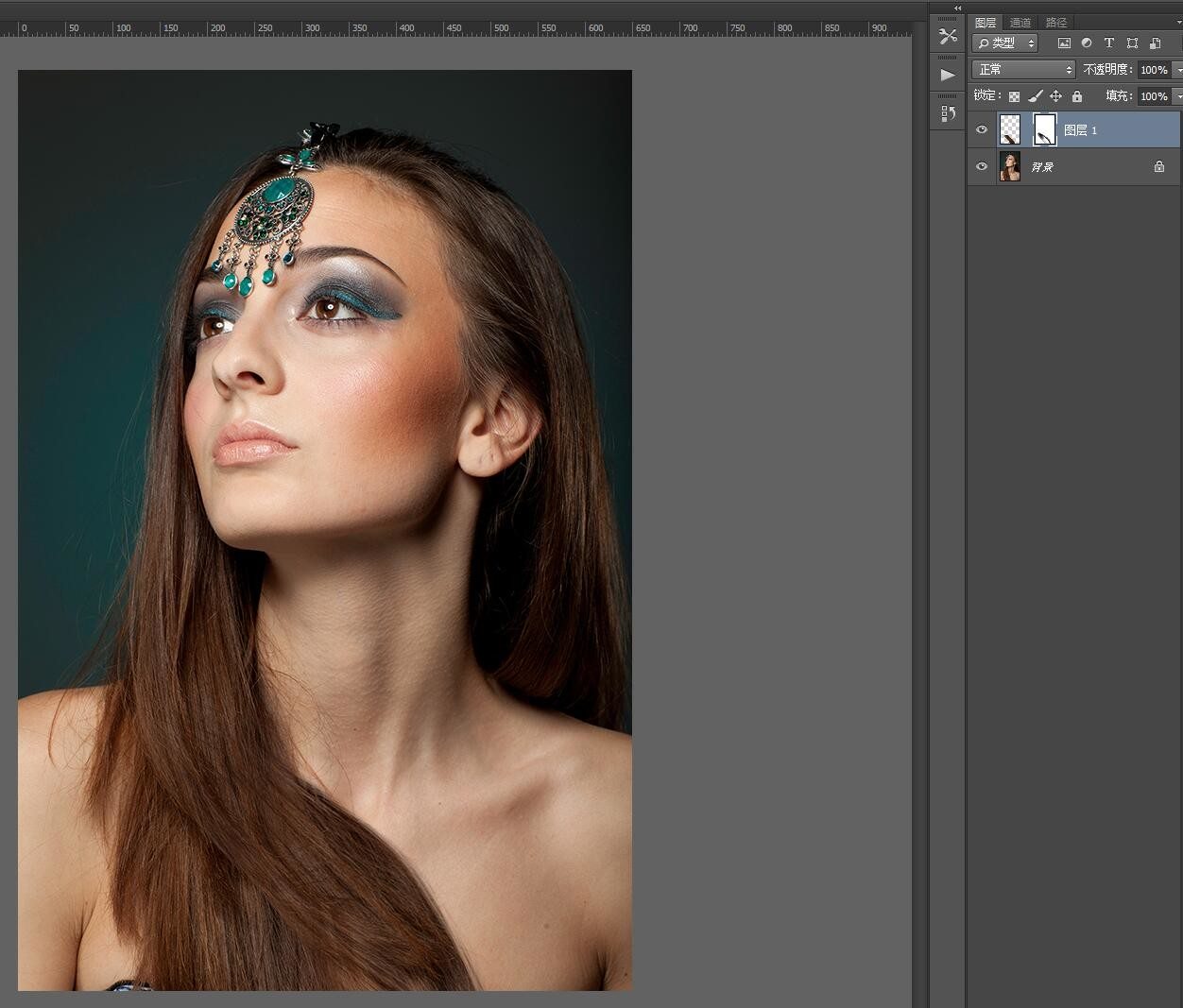The width and height of the screenshot is (1183, 1008).
Task: Select the layer mask thumbnail of 图层 1
Action: (x=1044, y=129)
